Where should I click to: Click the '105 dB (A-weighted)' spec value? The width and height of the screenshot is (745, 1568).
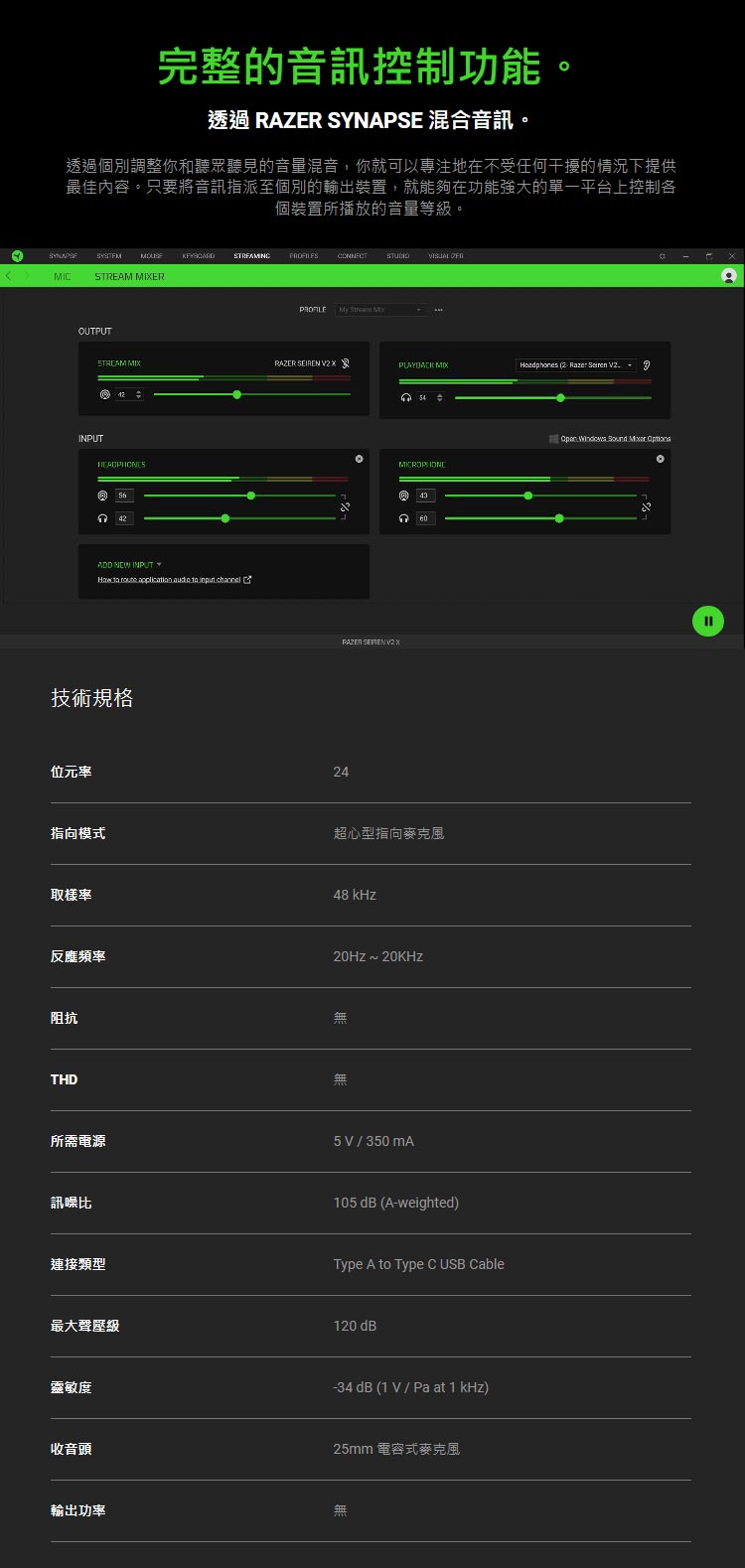[395, 1203]
